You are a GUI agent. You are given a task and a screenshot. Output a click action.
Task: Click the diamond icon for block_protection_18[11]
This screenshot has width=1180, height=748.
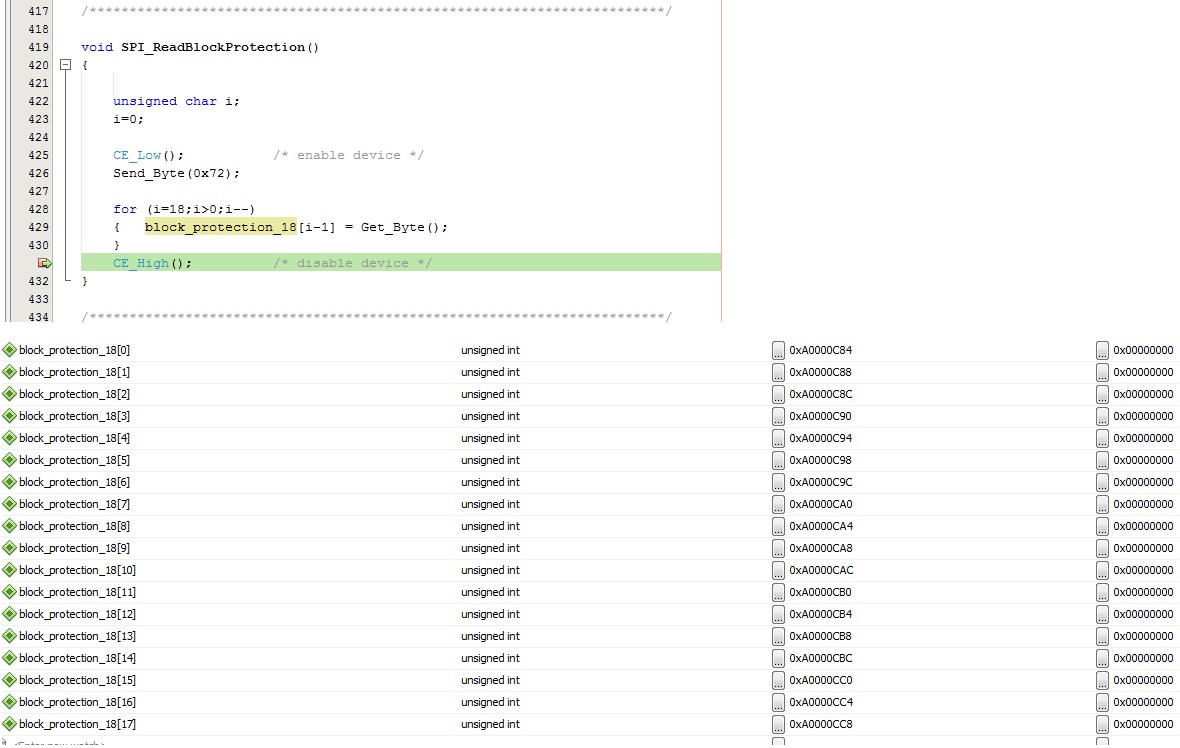pyautogui.click(x=9, y=592)
